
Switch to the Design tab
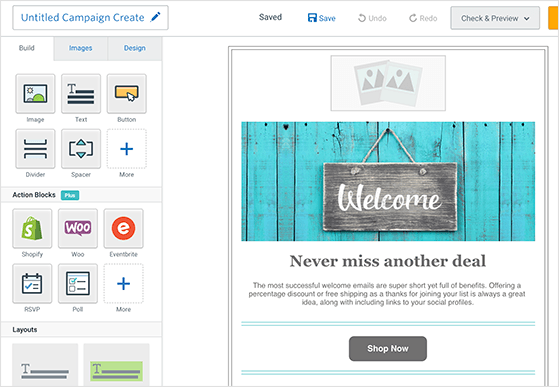(x=134, y=48)
